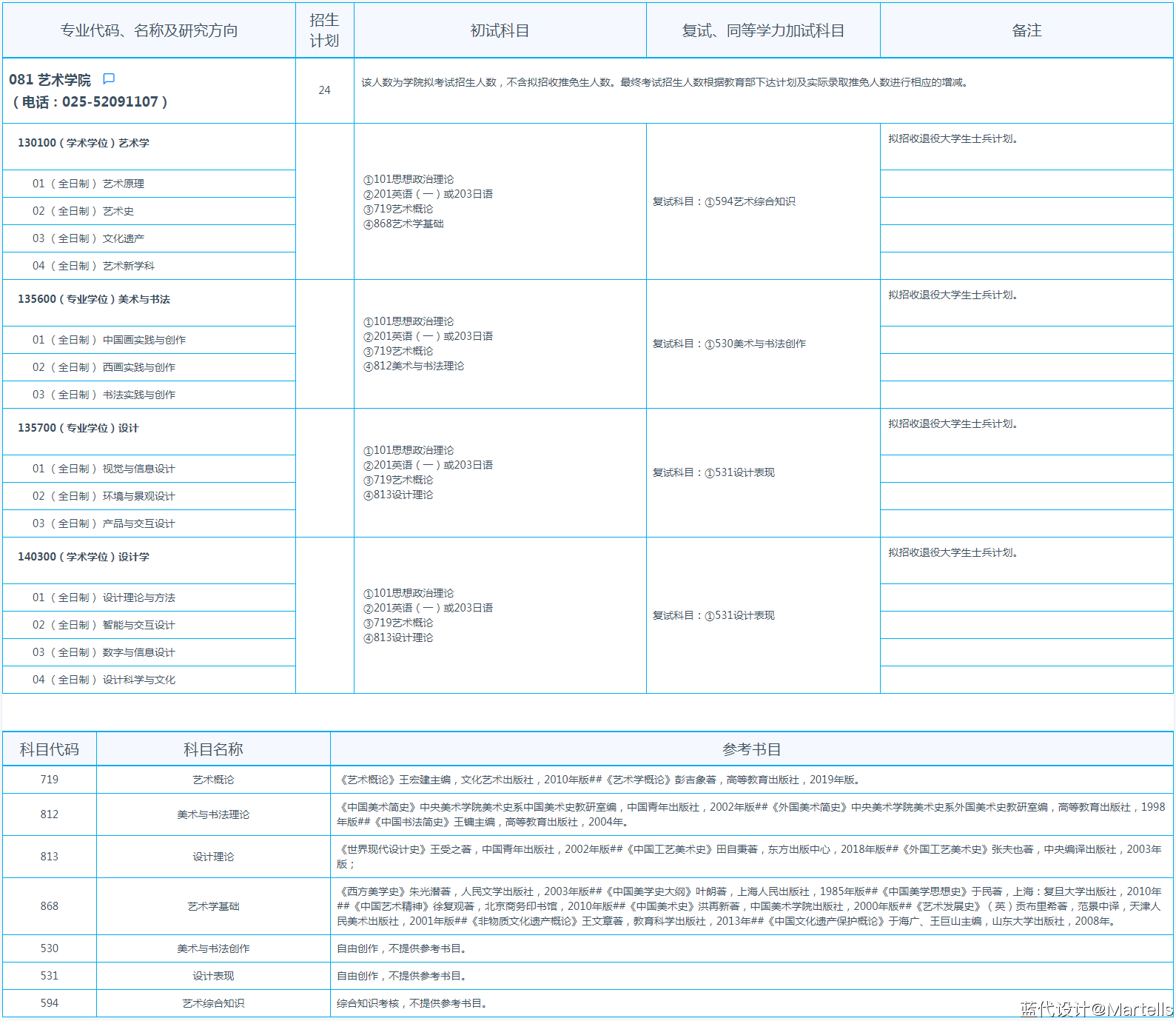Click the 140300 设计学 major heading
Screen dimensions: 1176x1021
point(84,557)
